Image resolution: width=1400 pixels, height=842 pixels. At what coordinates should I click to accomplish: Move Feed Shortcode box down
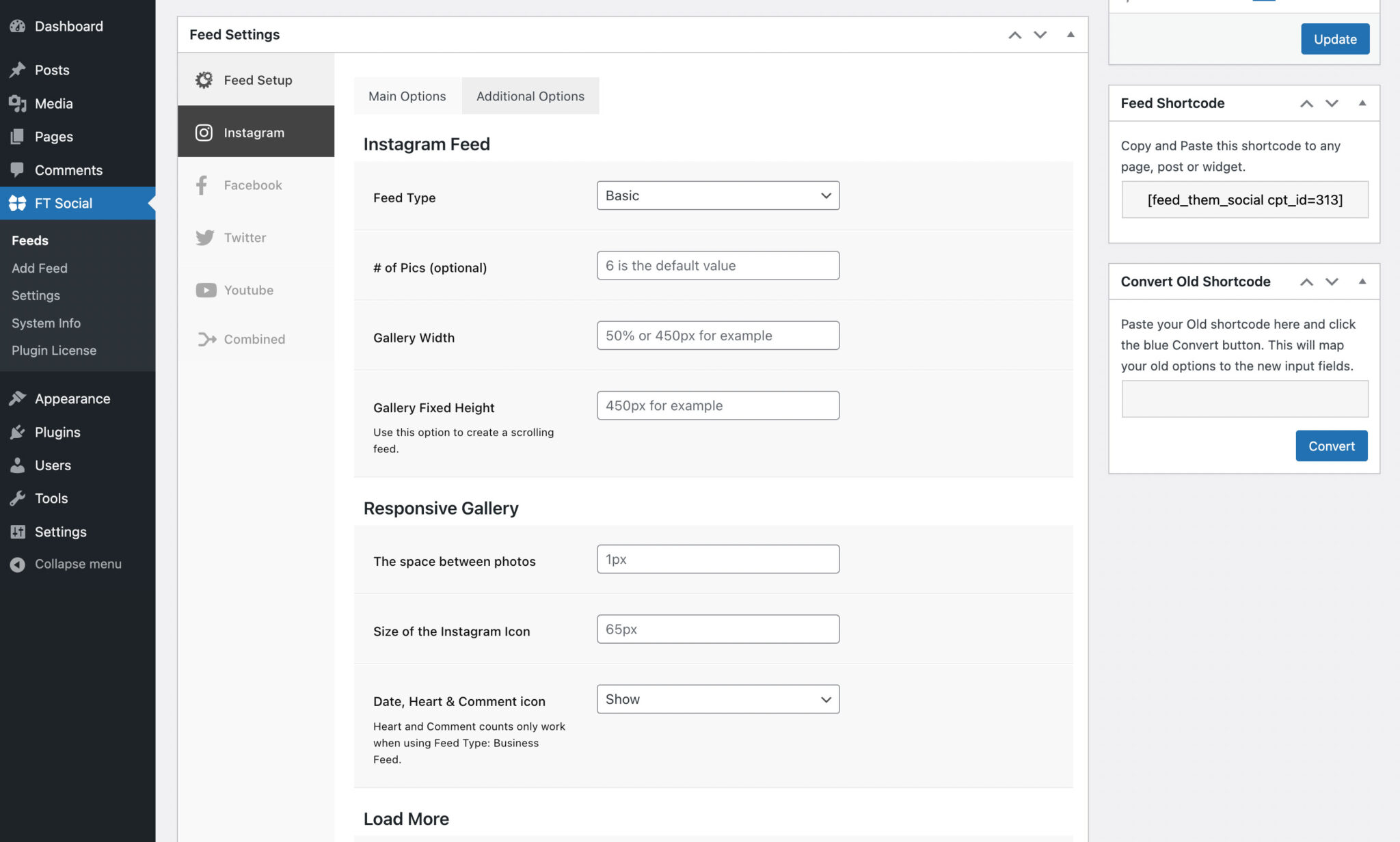1332,103
